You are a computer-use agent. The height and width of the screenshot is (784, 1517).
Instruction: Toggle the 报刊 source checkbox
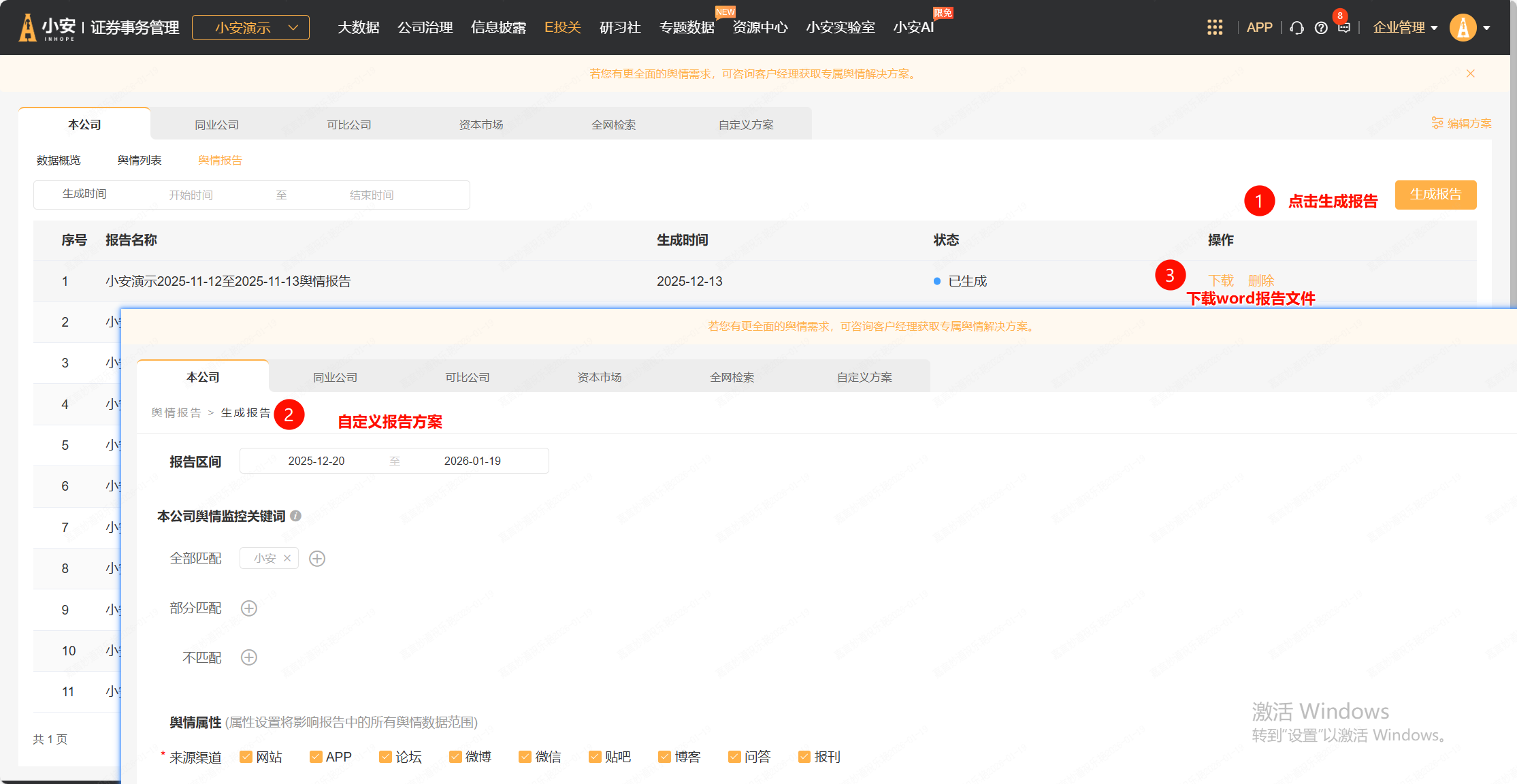[804, 757]
